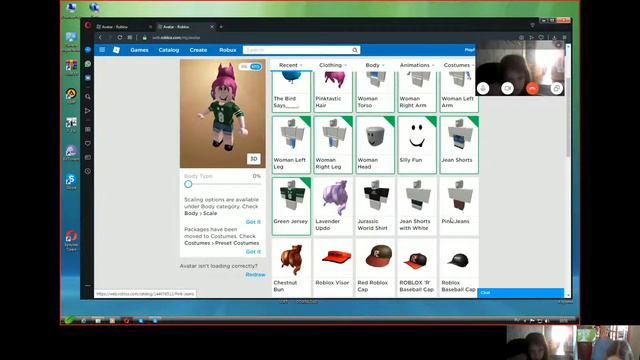Select the Red Roblox Cap item
640x360 pixels.
pyautogui.click(x=375, y=268)
